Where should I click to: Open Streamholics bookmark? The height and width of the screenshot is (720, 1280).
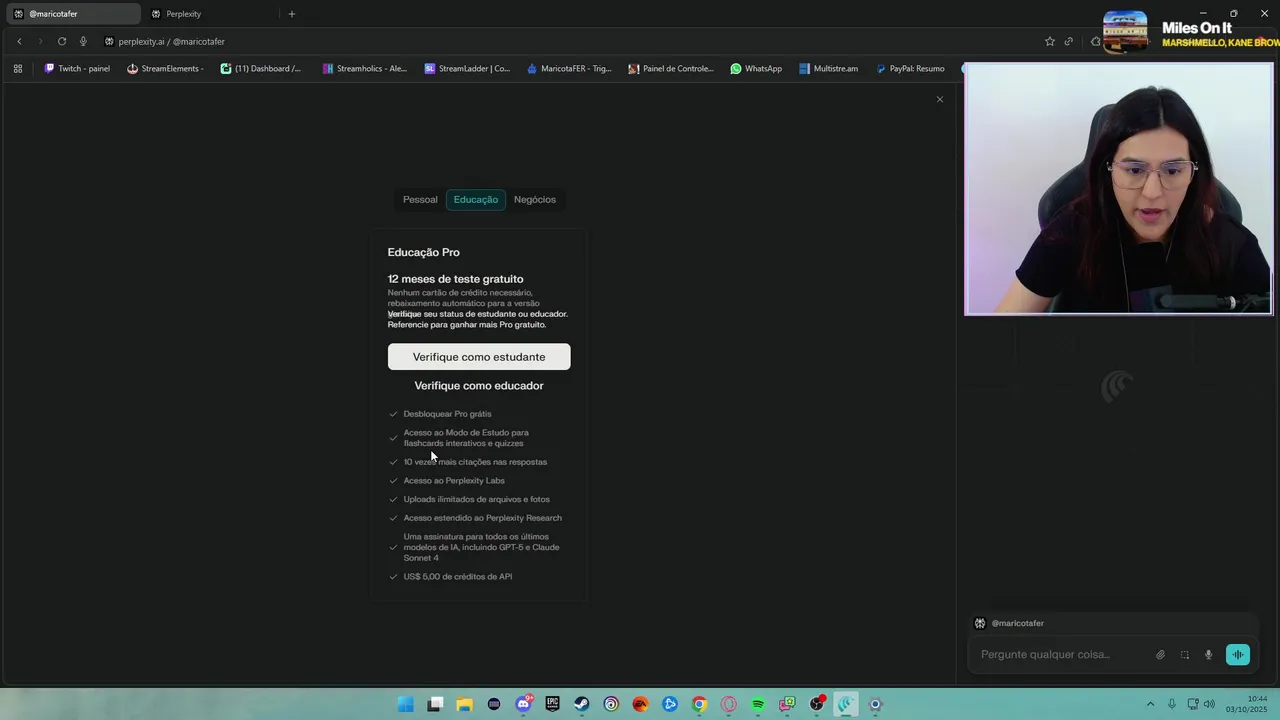click(x=364, y=69)
